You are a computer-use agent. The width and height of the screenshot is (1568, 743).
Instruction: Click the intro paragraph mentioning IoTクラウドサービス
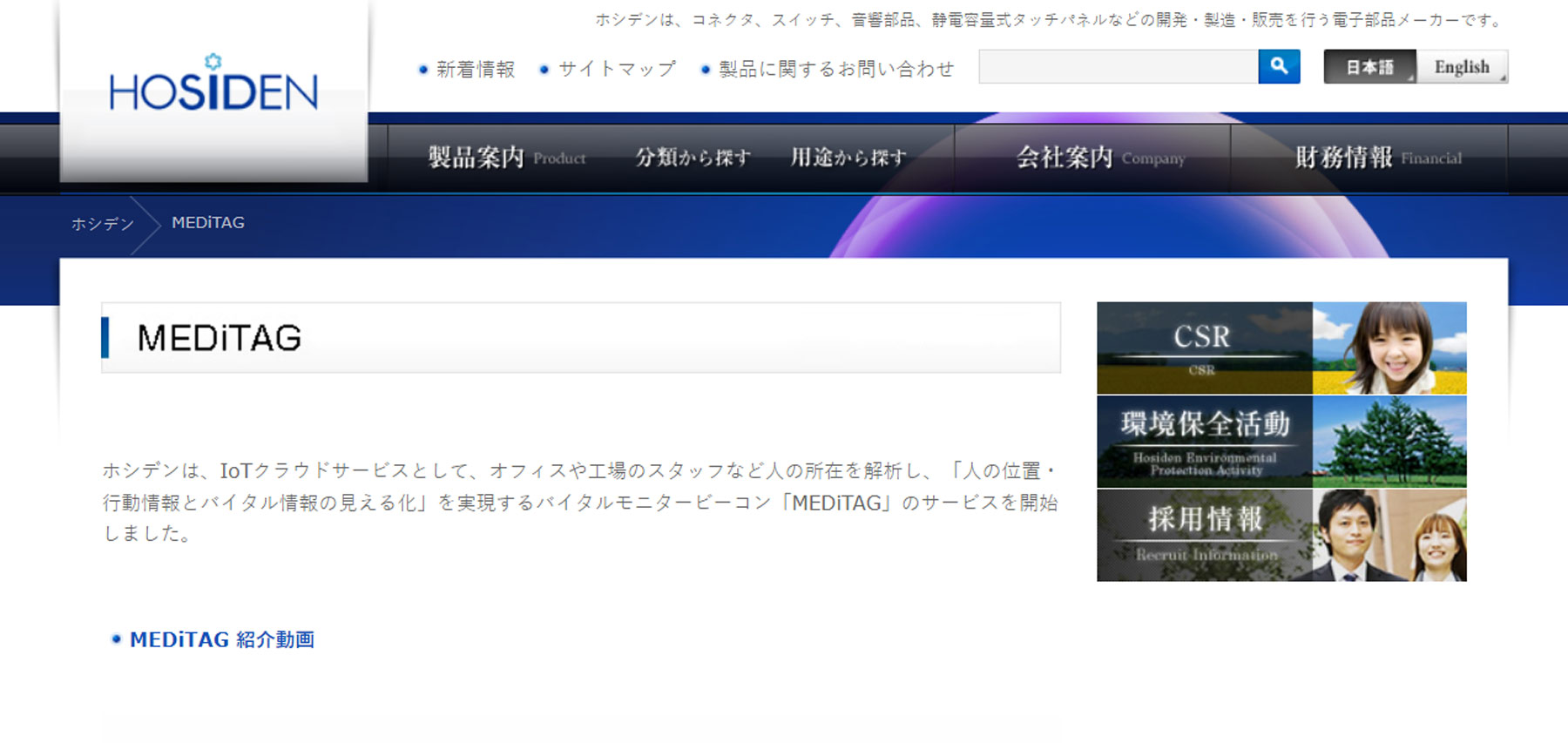coord(580,502)
